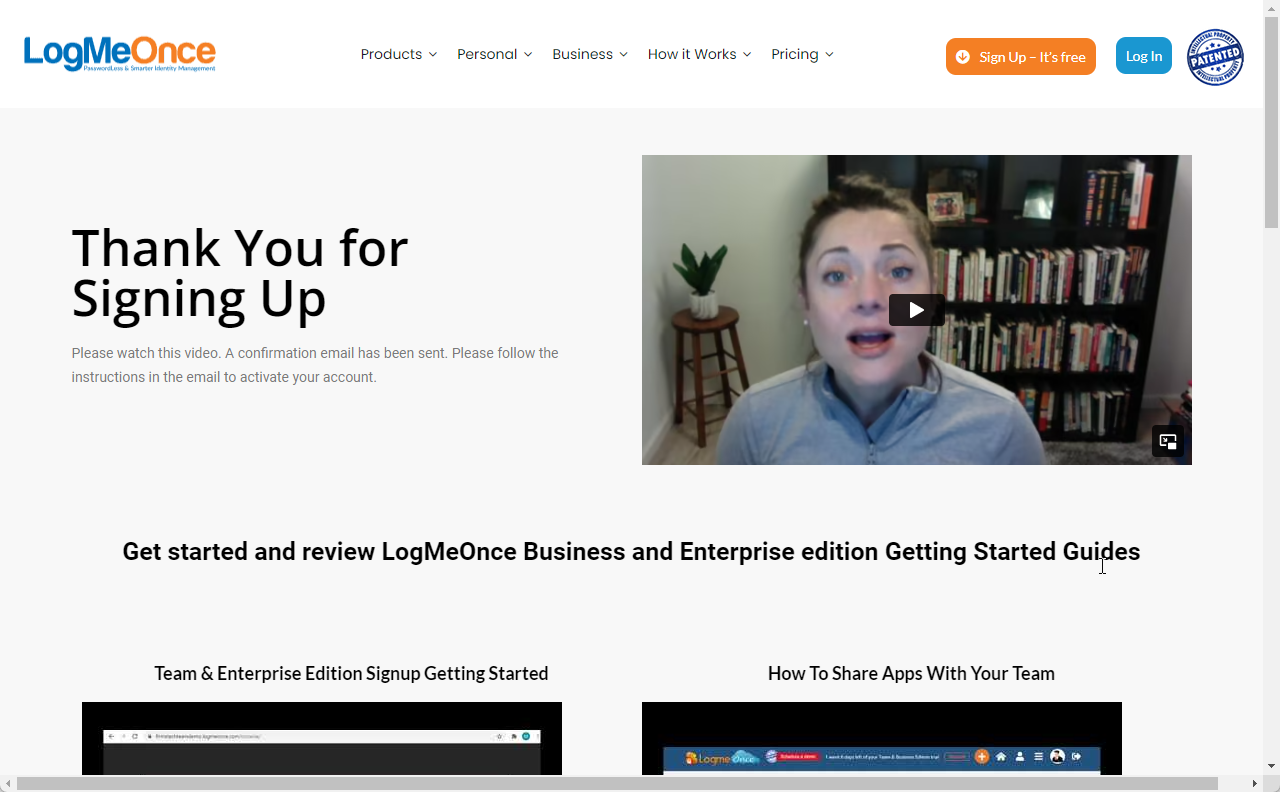Click the scroll right arrow
Viewport: 1280px width, 792px height.
[1256, 783]
